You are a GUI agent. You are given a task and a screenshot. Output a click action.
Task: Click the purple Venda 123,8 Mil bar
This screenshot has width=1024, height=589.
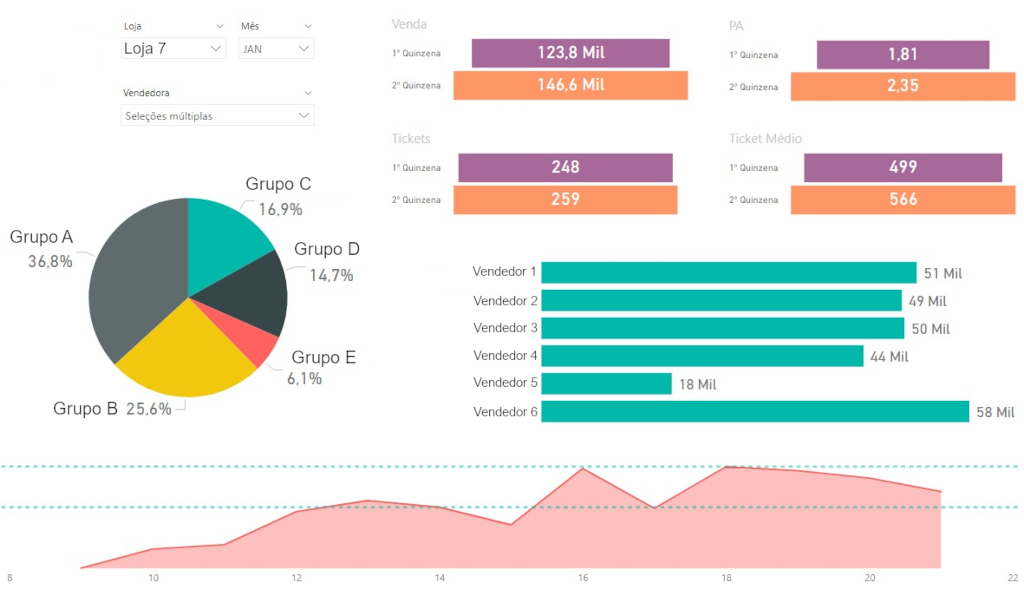(x=570, y=53)
